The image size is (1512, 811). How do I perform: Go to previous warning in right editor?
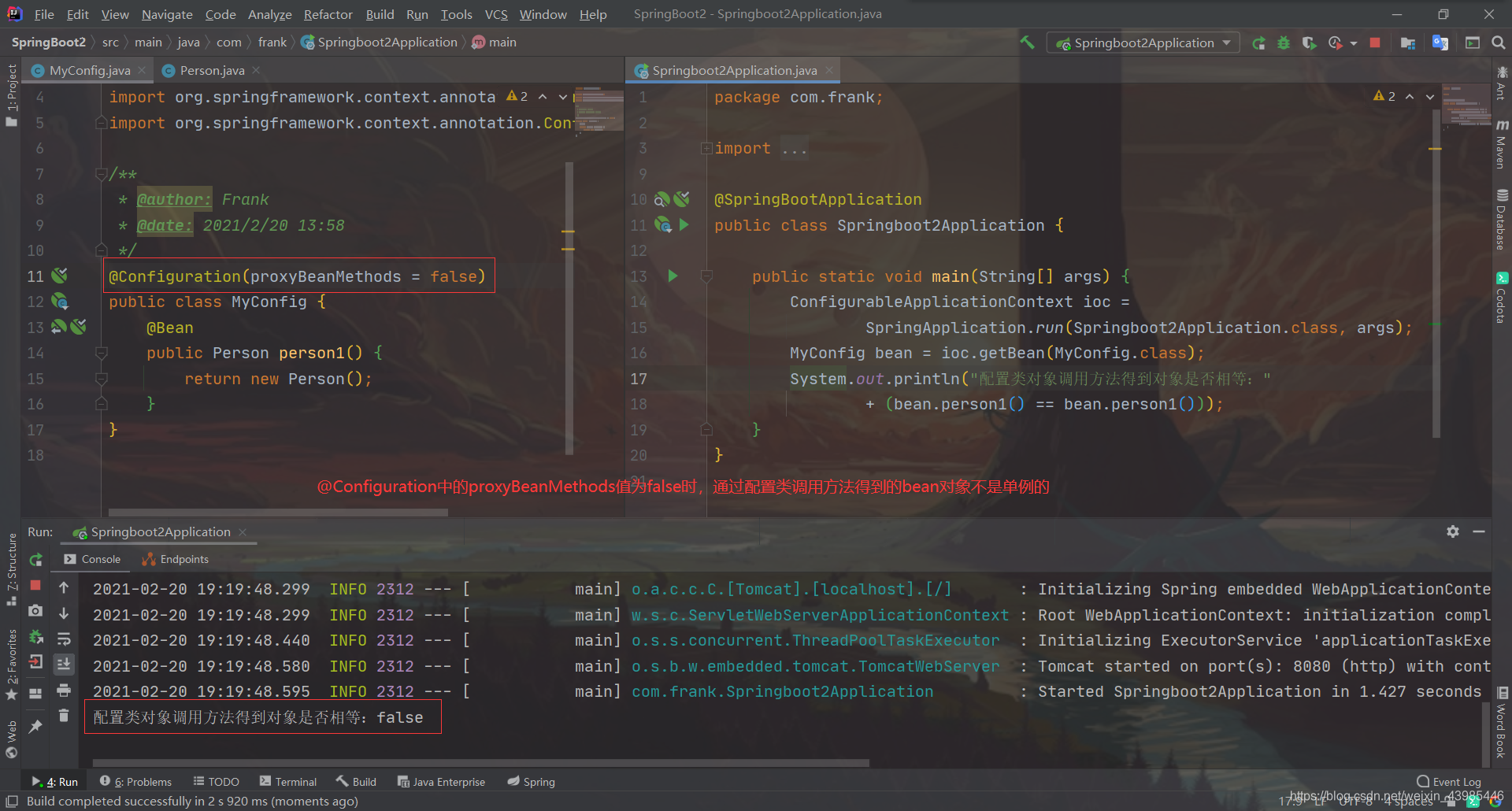tap(1410, 96)
